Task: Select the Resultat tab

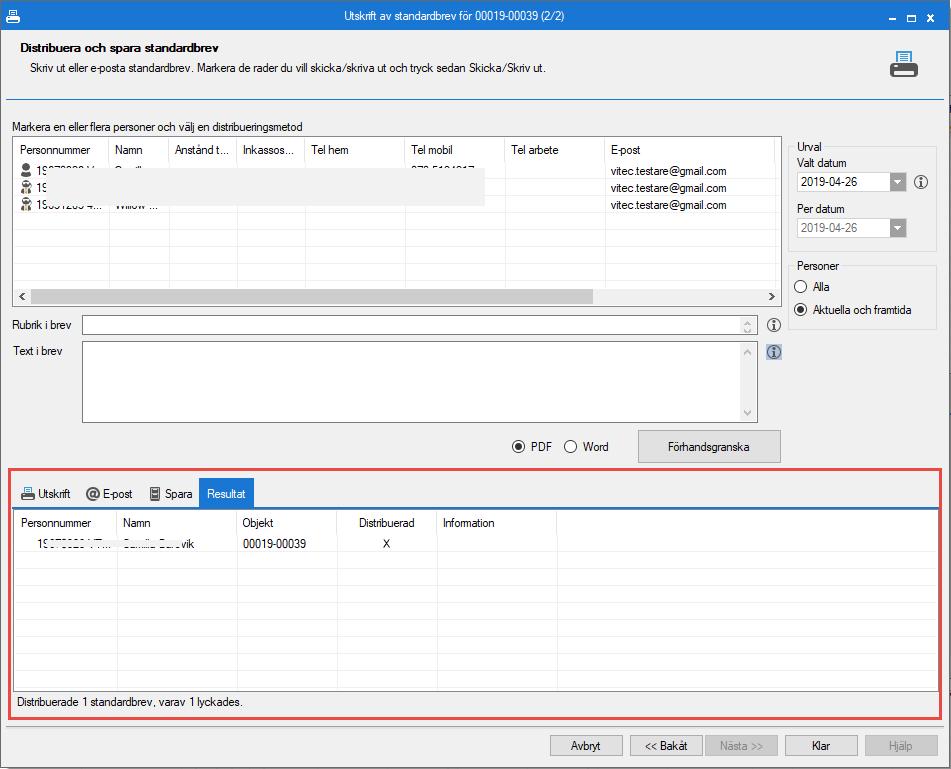Action: point(226,494)
